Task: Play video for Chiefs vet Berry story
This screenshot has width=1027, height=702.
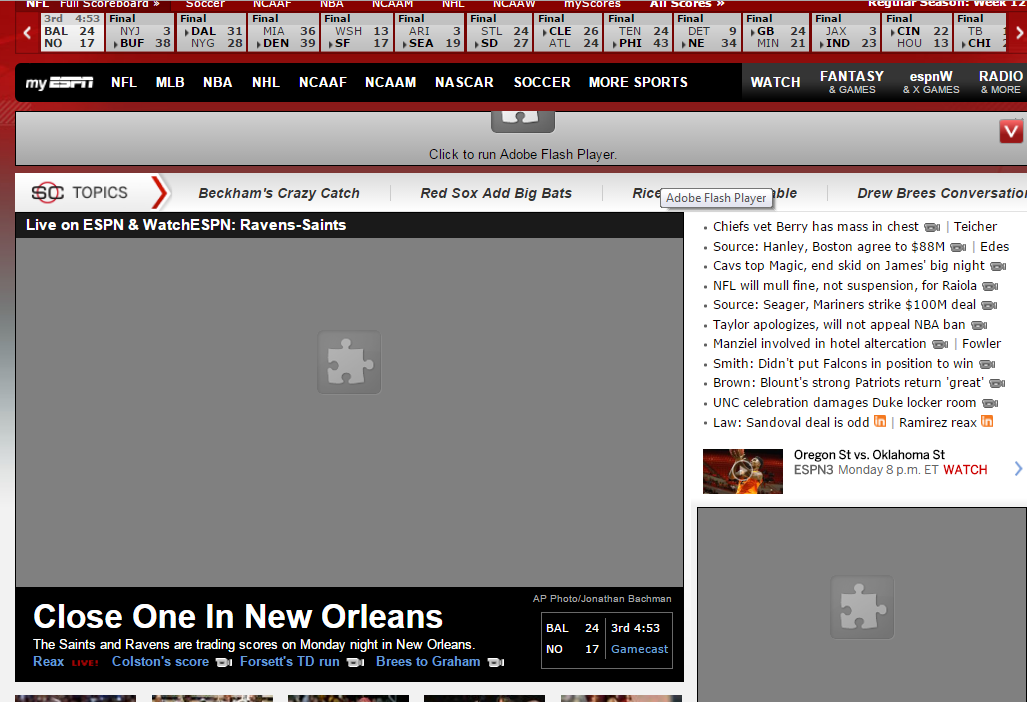Action: (x=932, y=228)
